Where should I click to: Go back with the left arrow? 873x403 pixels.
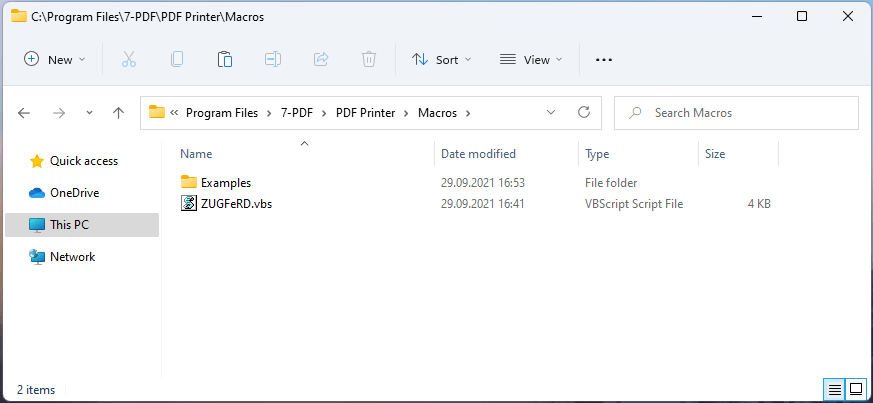pyautogui.click(x=23, y=113)
